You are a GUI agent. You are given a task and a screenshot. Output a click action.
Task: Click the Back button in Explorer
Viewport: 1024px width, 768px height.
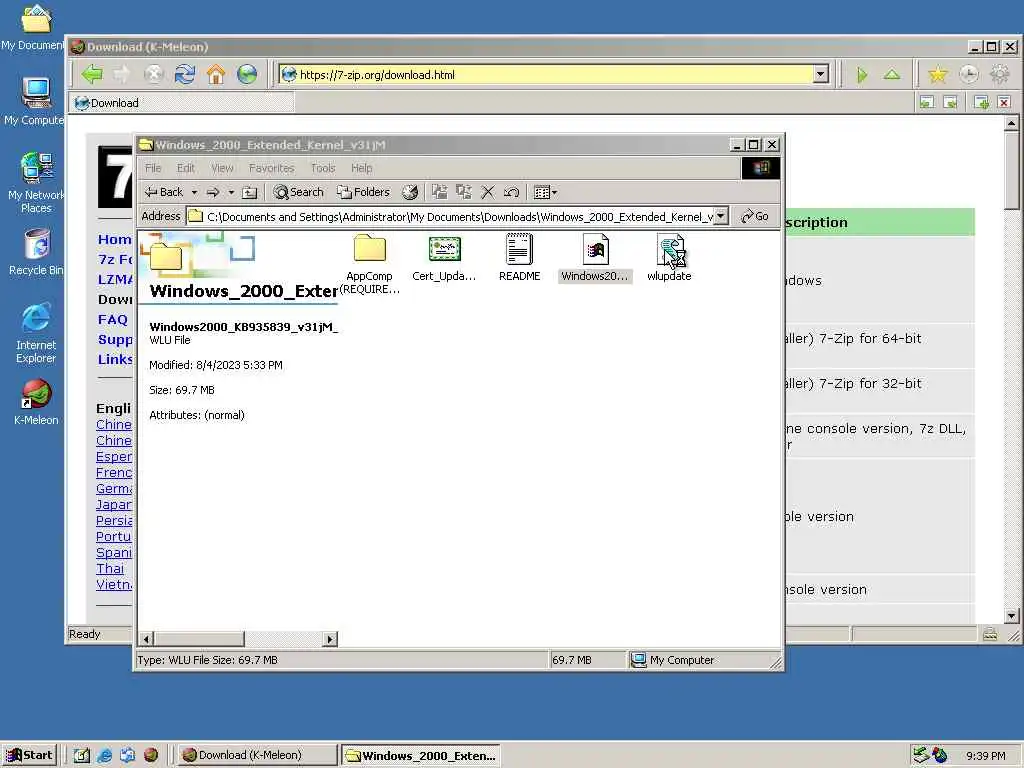[164, 192]
